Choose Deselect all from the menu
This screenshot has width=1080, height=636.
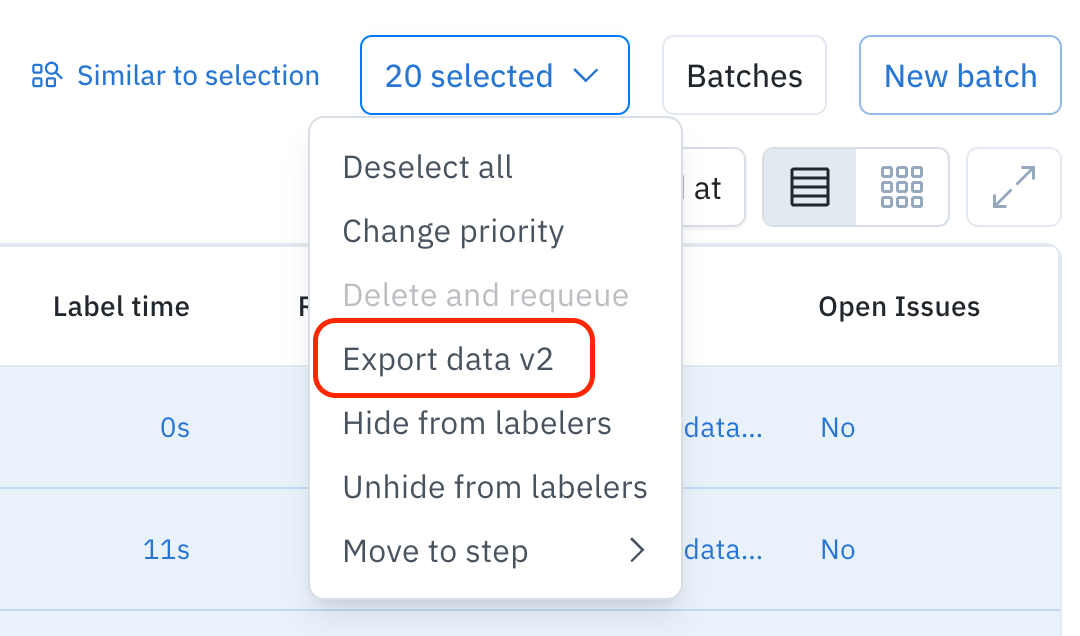[x=427, y=167]
